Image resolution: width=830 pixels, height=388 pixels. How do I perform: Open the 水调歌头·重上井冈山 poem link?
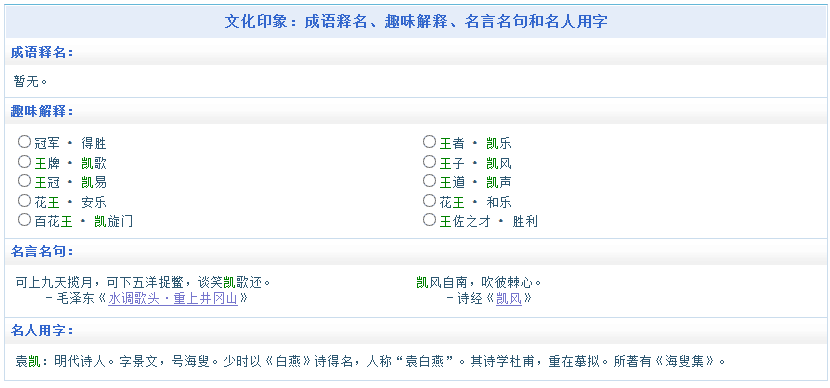point(173,299)
